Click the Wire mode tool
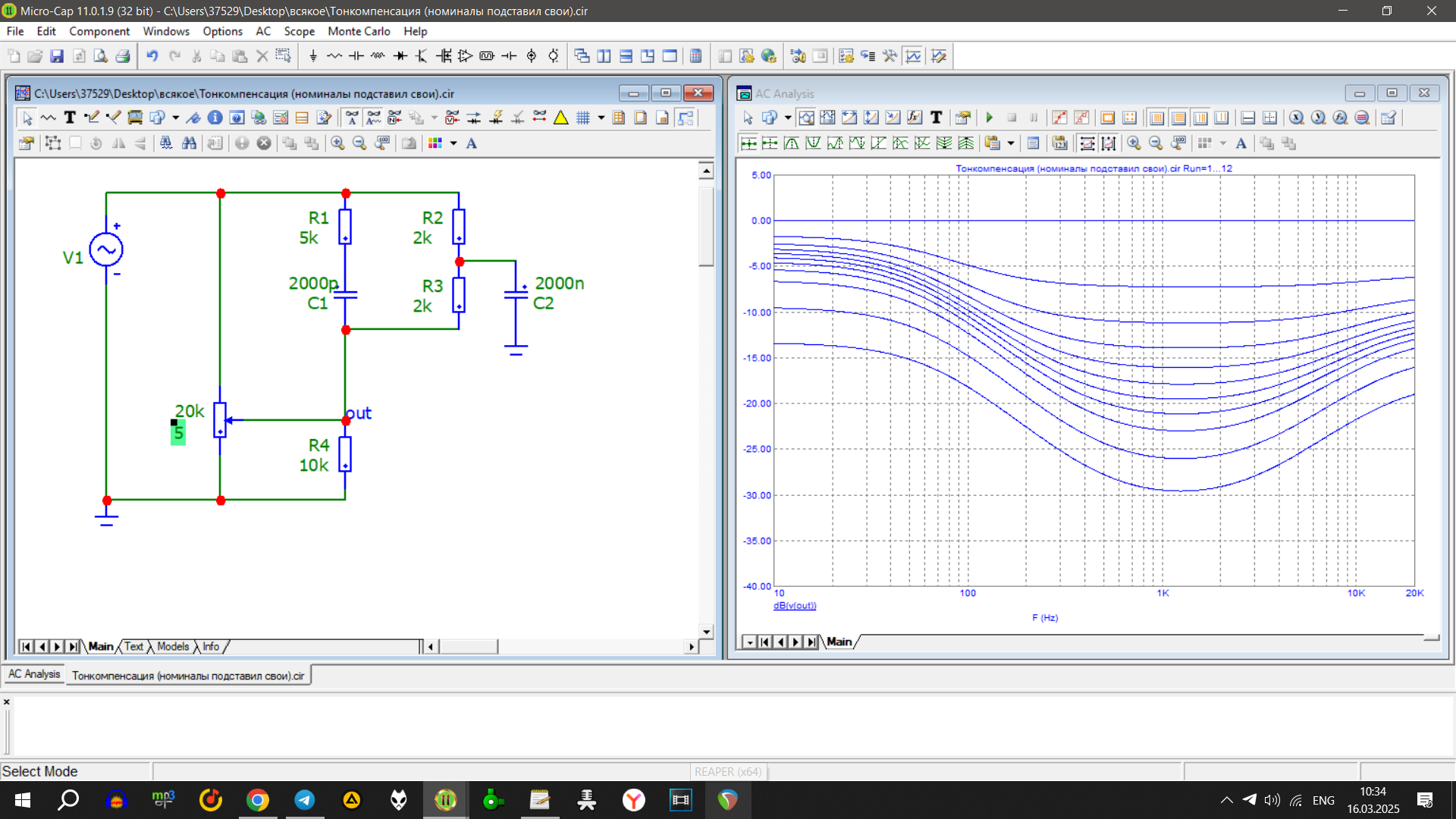Viewport: 1456px width, 819px height. coord(92,118)
